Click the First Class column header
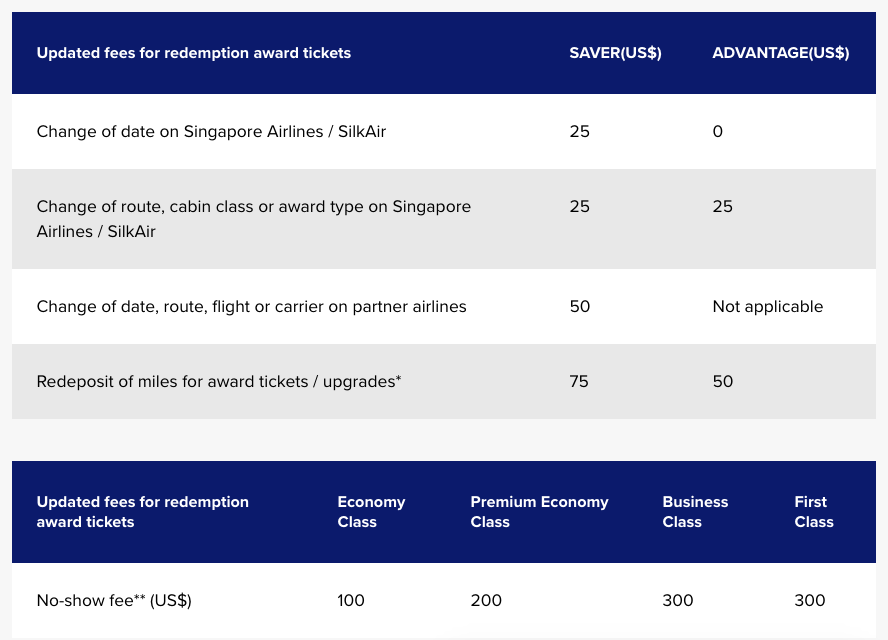This screenshot has height=640, width=888. click(x=814, y=511)
